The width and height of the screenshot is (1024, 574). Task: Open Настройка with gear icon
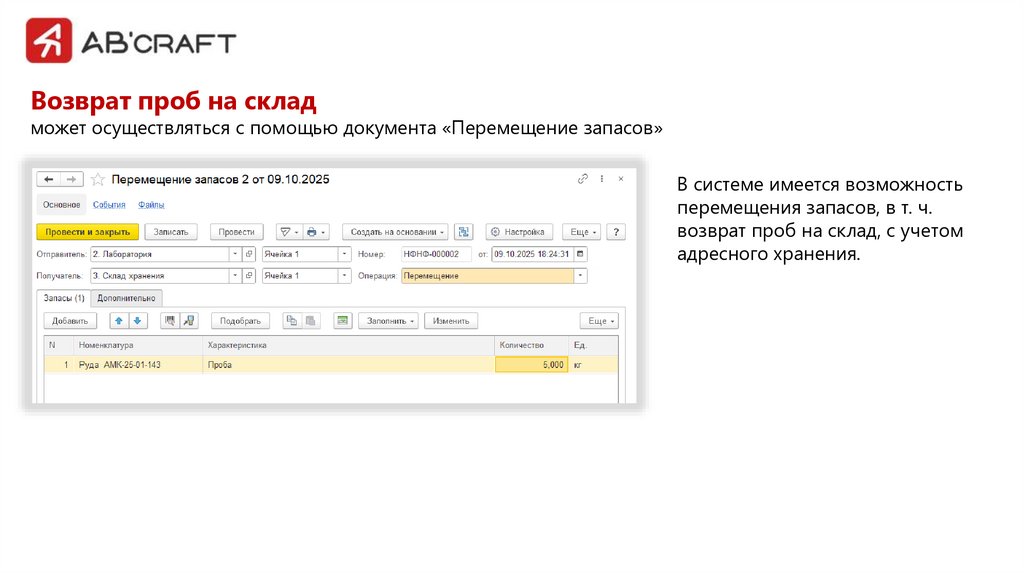pyautogui.click(x=519, y=232)
